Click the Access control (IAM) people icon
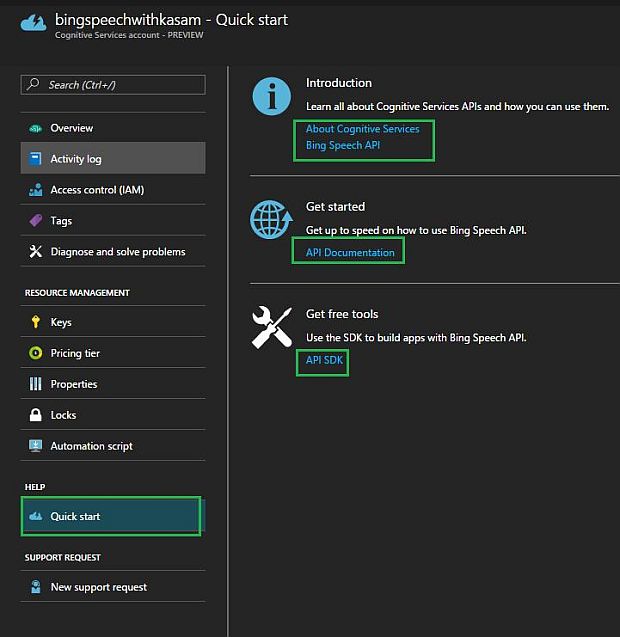The image size is (620, 637). point(35,190)
